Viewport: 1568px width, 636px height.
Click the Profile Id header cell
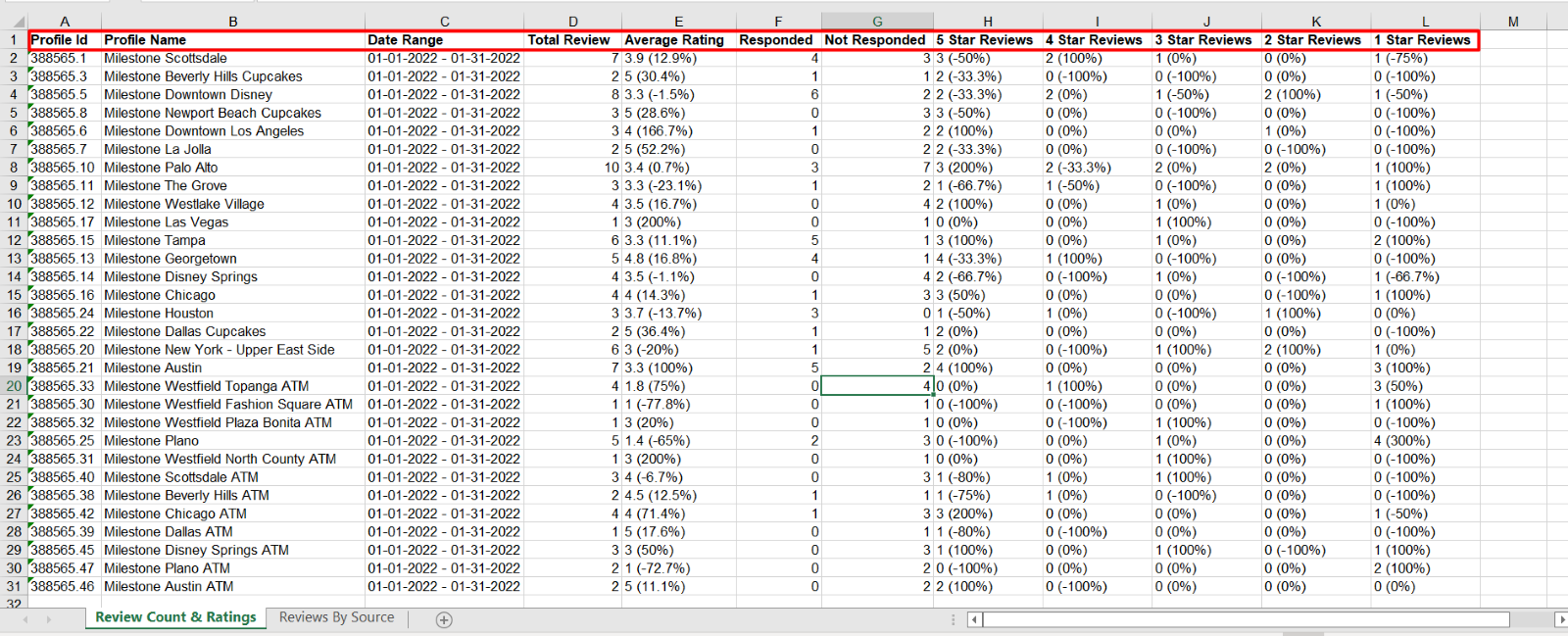click(x=65, y=40)
